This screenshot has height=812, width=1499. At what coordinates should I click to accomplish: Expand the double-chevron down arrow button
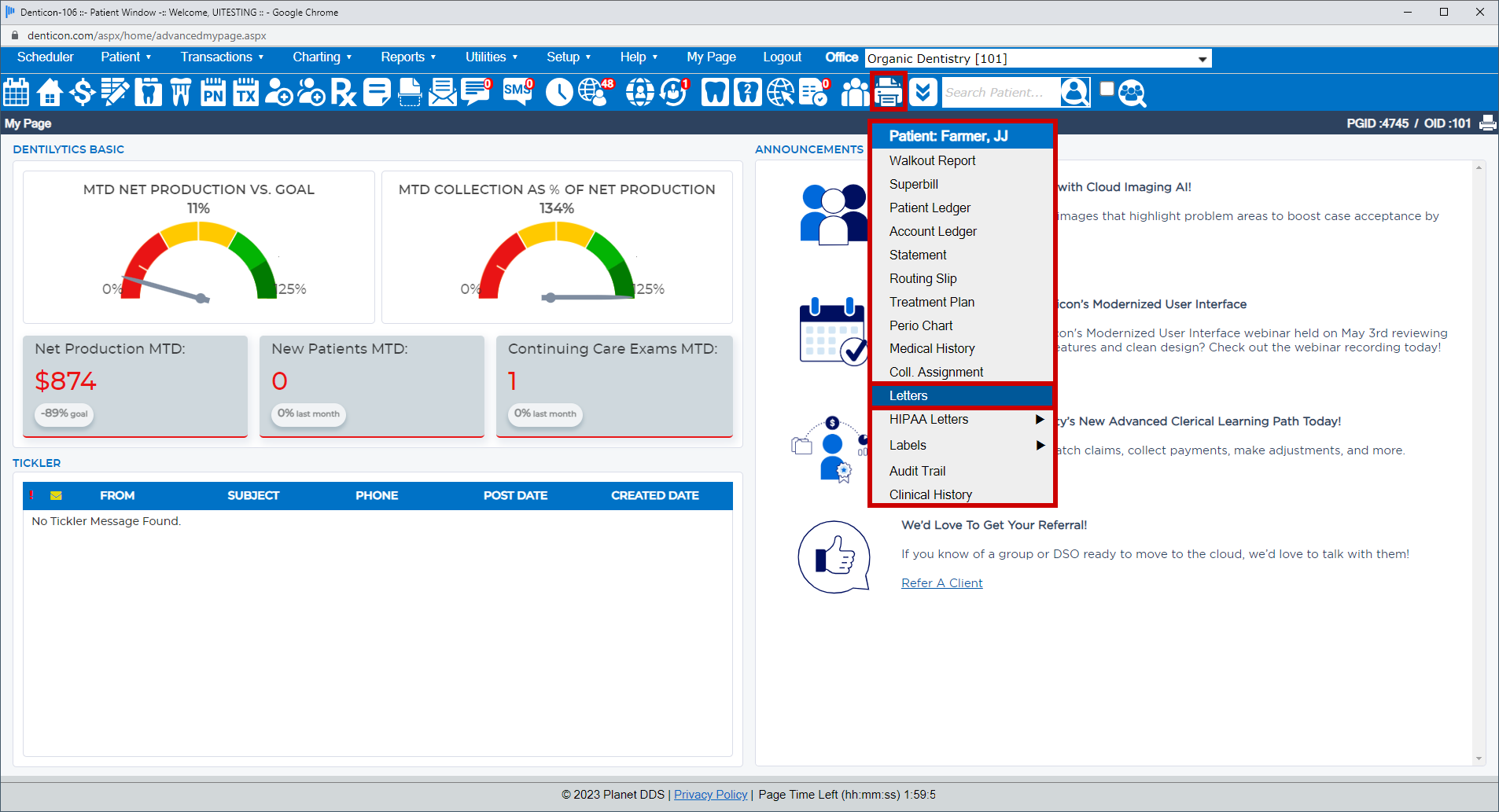[x=923, y=93]
